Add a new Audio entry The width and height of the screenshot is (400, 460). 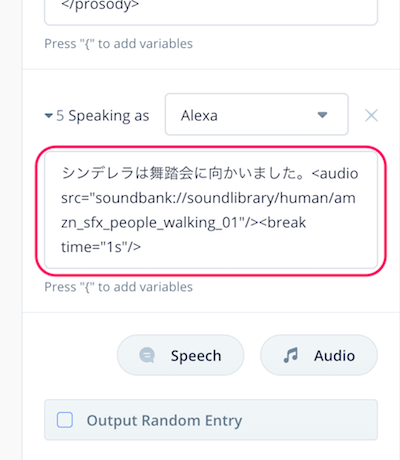(319, 355)
